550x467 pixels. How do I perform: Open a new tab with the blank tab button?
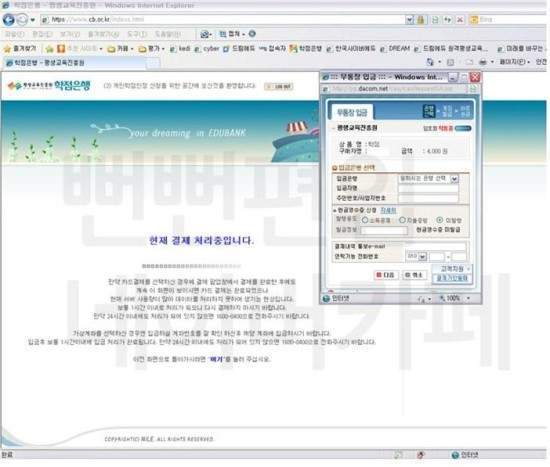153,64
